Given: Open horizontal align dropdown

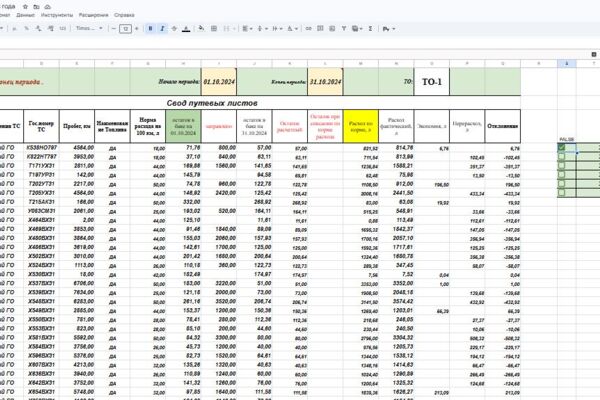Looking at the screenshot, I should coord(247,29).
